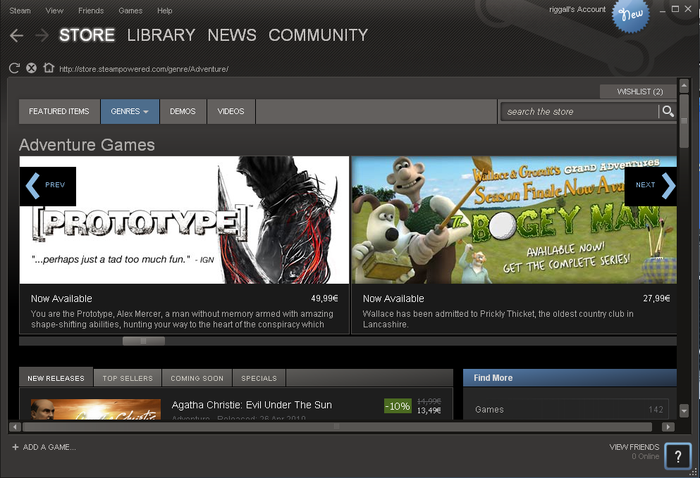Screen dimensions: 700x478
Task: Open the Prototype banner image
Action: point(184,220)
